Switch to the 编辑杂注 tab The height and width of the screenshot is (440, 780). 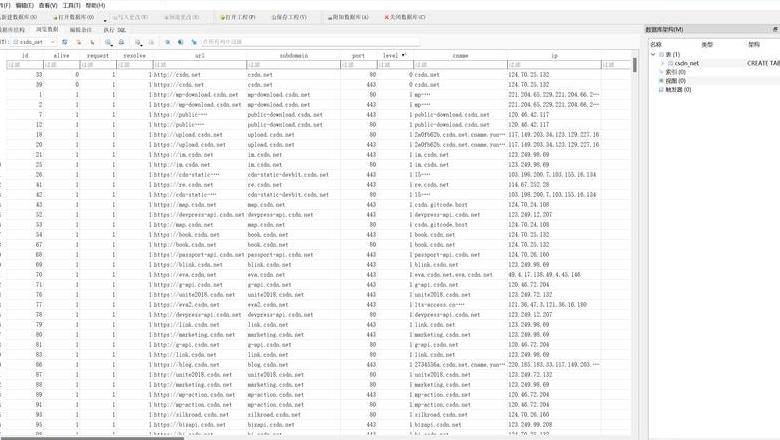80,30
